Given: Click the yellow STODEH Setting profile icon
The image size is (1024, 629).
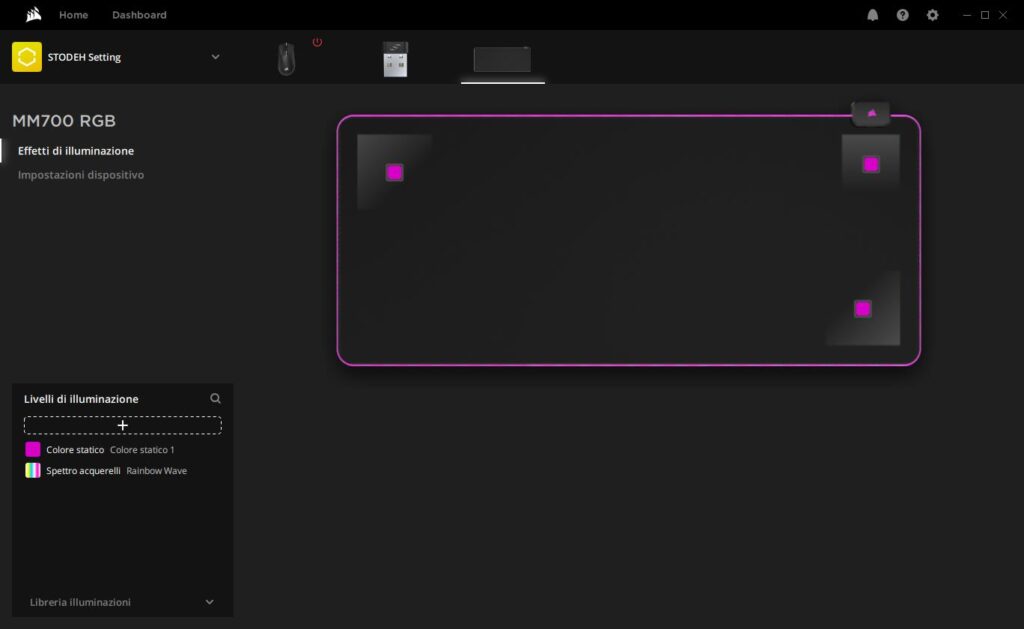Looking at the screenshot, I should click(27, 57).
